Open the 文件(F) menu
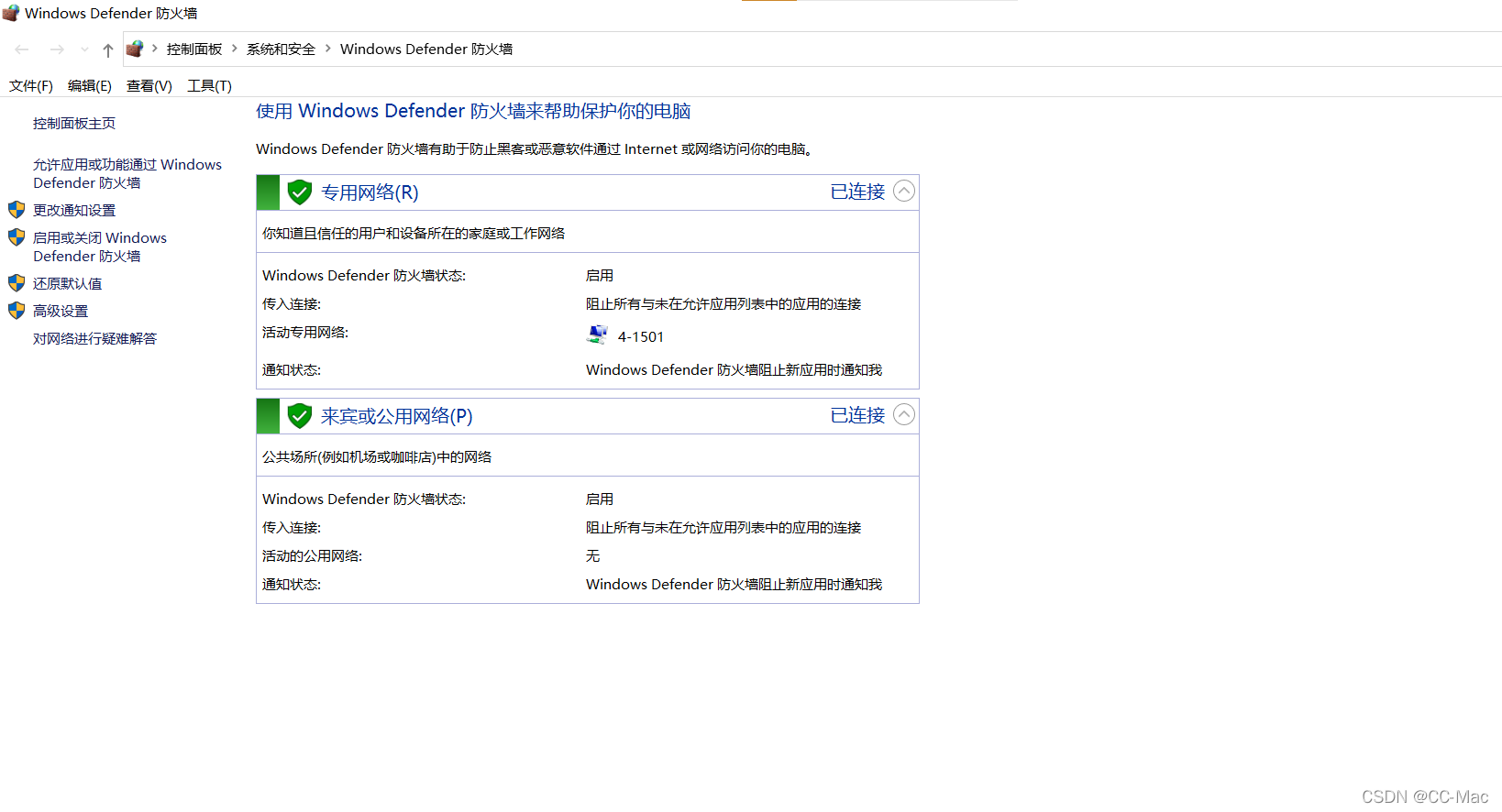1502x812 pixels. coord(31,85)
